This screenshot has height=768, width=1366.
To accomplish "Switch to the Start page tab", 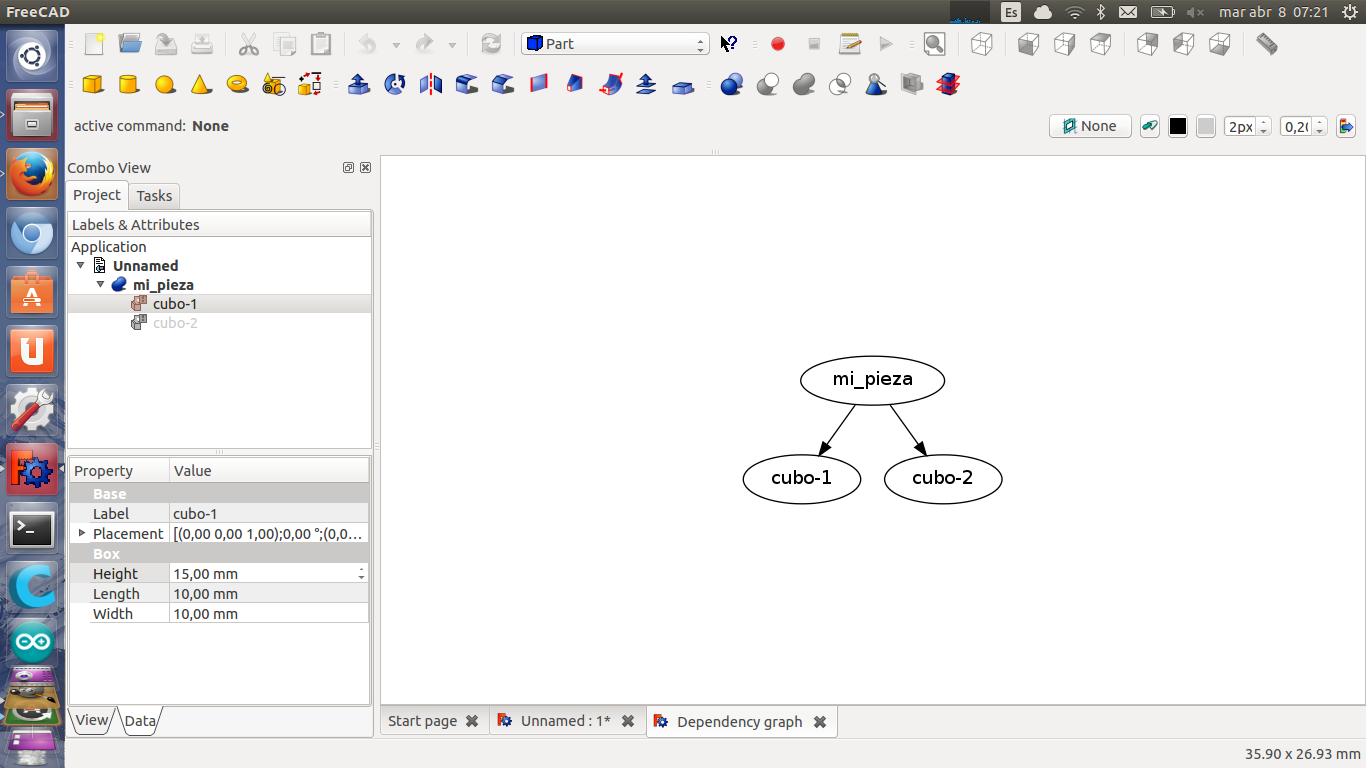I will click(x=422, y=721).
